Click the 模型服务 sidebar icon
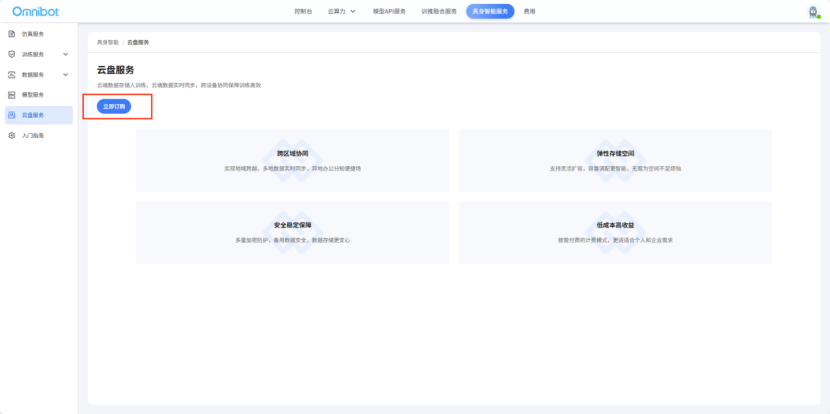Screen dimensions: 830x414 click(x=11, y=94)
